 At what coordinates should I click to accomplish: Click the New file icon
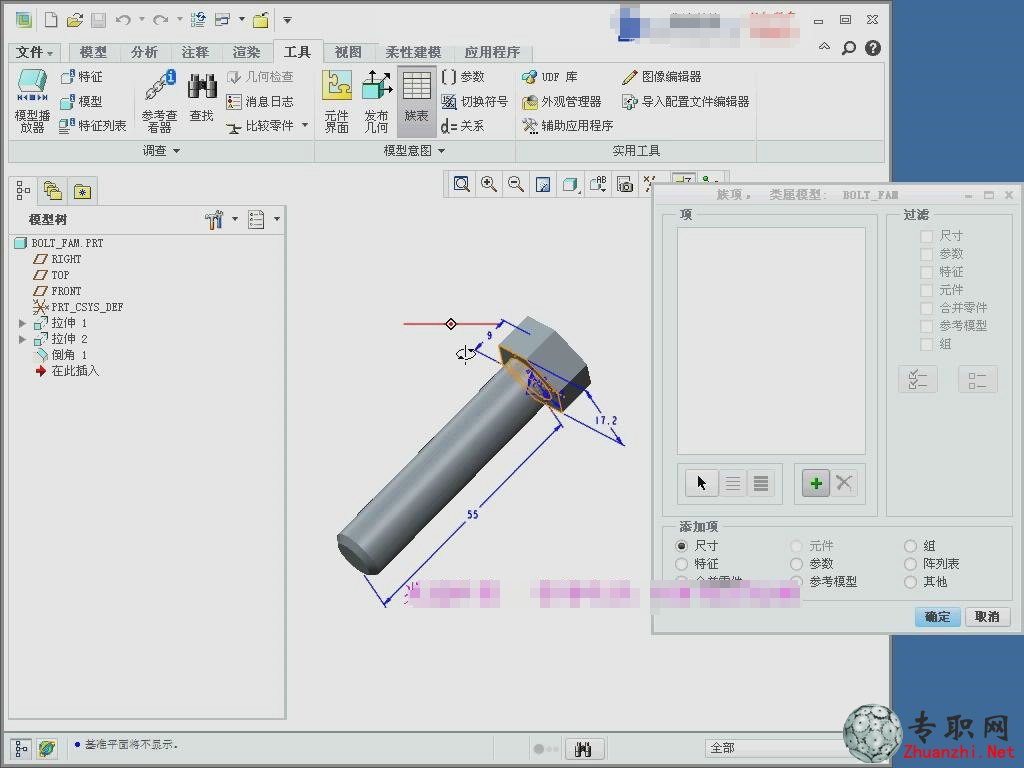pos(51,20)
